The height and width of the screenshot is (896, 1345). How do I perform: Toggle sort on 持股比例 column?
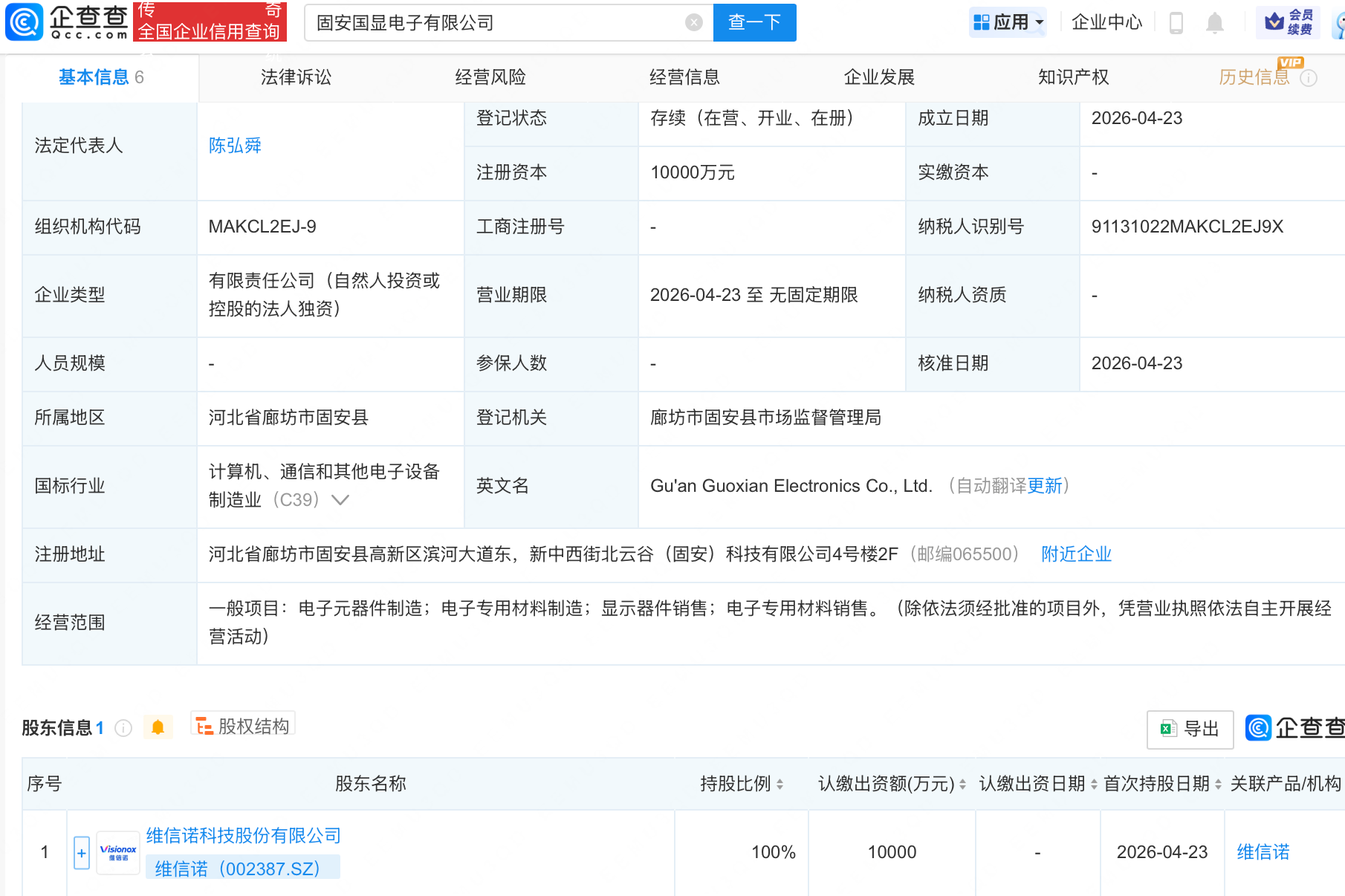(778, 783)
